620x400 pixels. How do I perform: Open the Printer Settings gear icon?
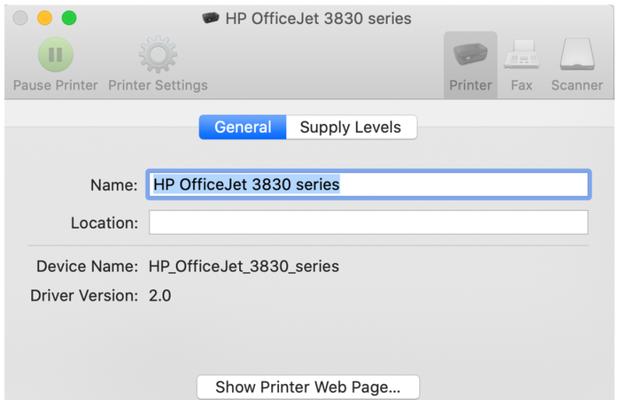pyautogui.click(x=157, y=54)
